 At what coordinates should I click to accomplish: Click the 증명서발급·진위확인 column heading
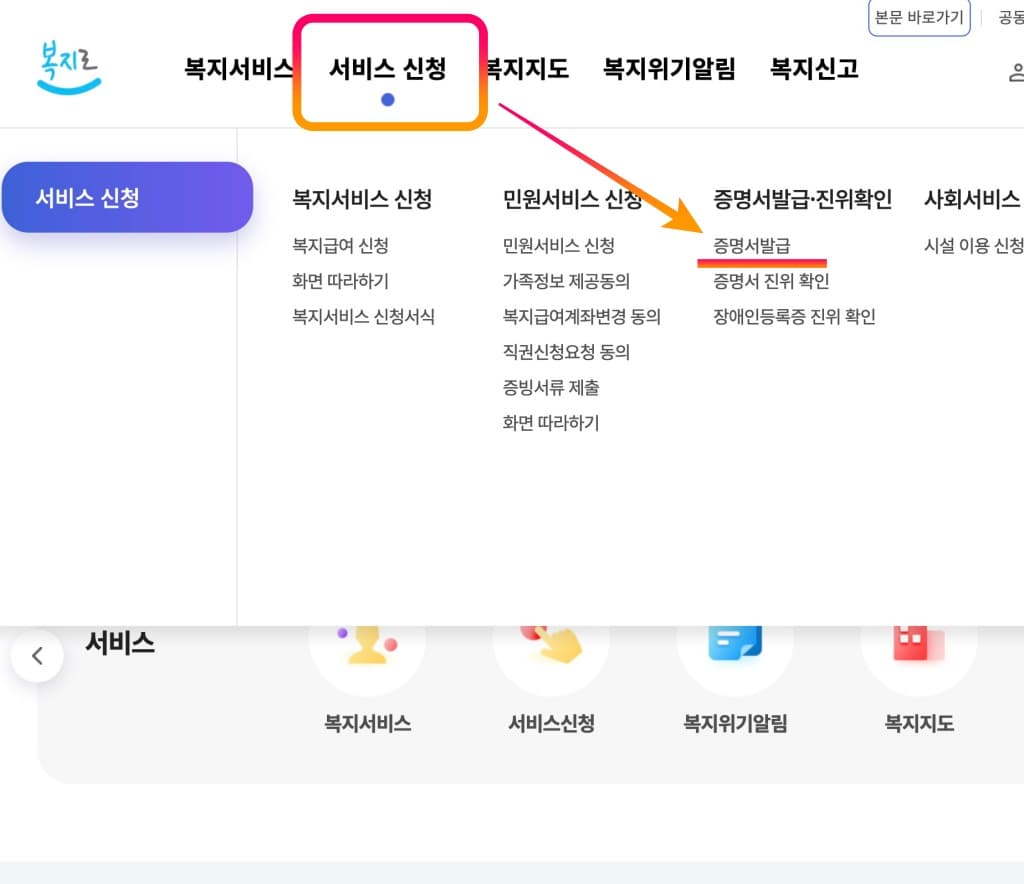802,199
